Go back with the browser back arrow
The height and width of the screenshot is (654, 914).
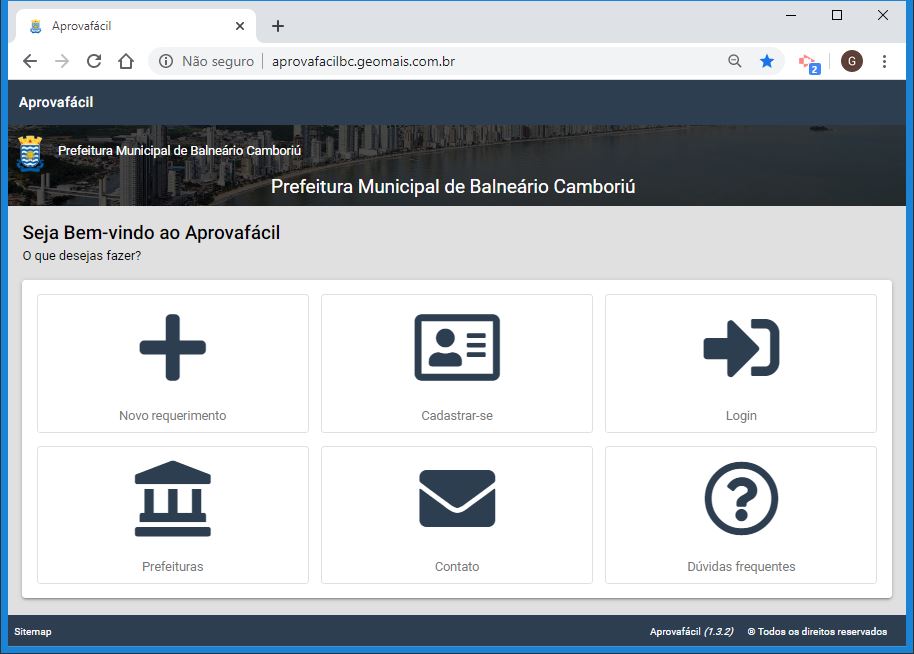pyautogui.click(x=30, y=61)
